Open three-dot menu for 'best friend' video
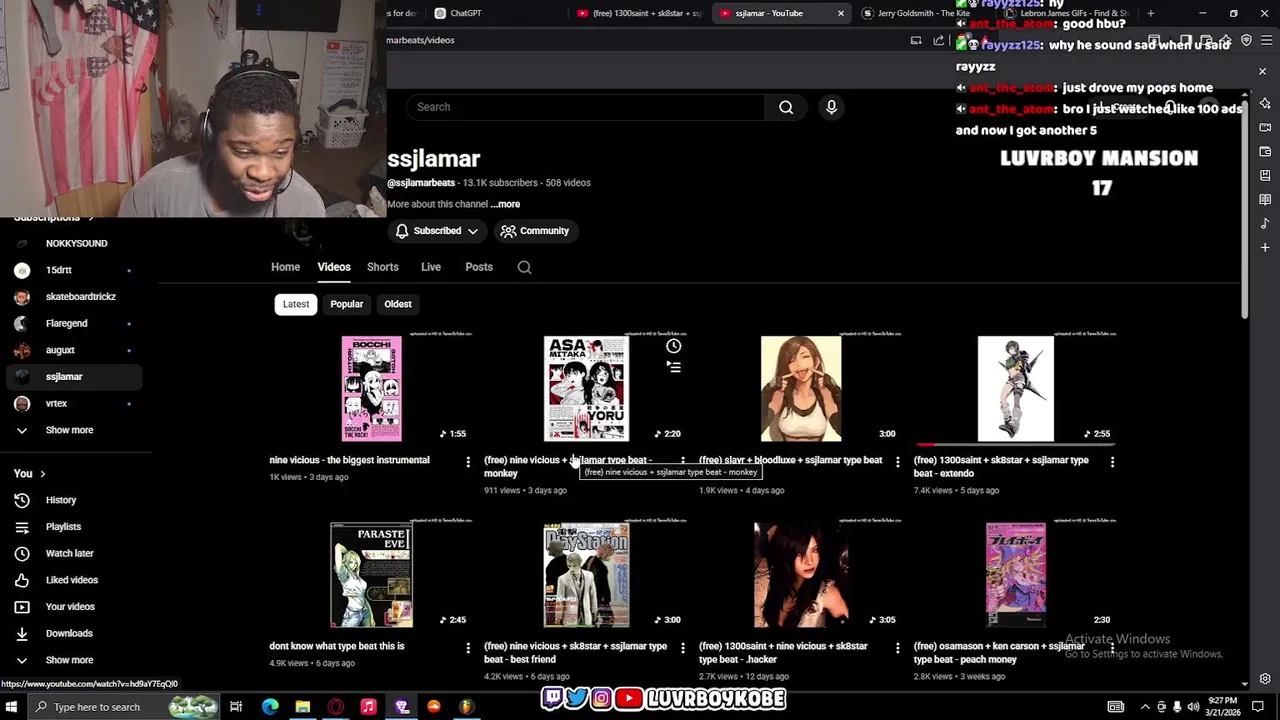 coord(683,647)
